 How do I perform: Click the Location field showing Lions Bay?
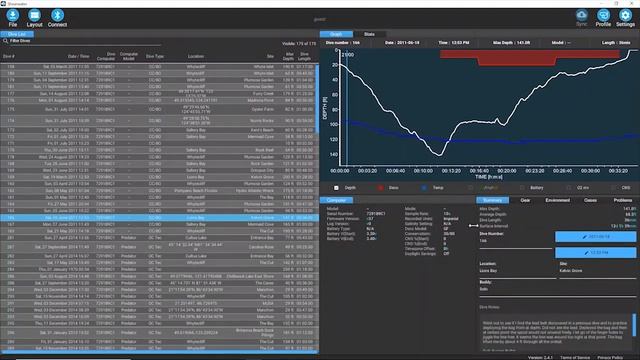(517, 271)
